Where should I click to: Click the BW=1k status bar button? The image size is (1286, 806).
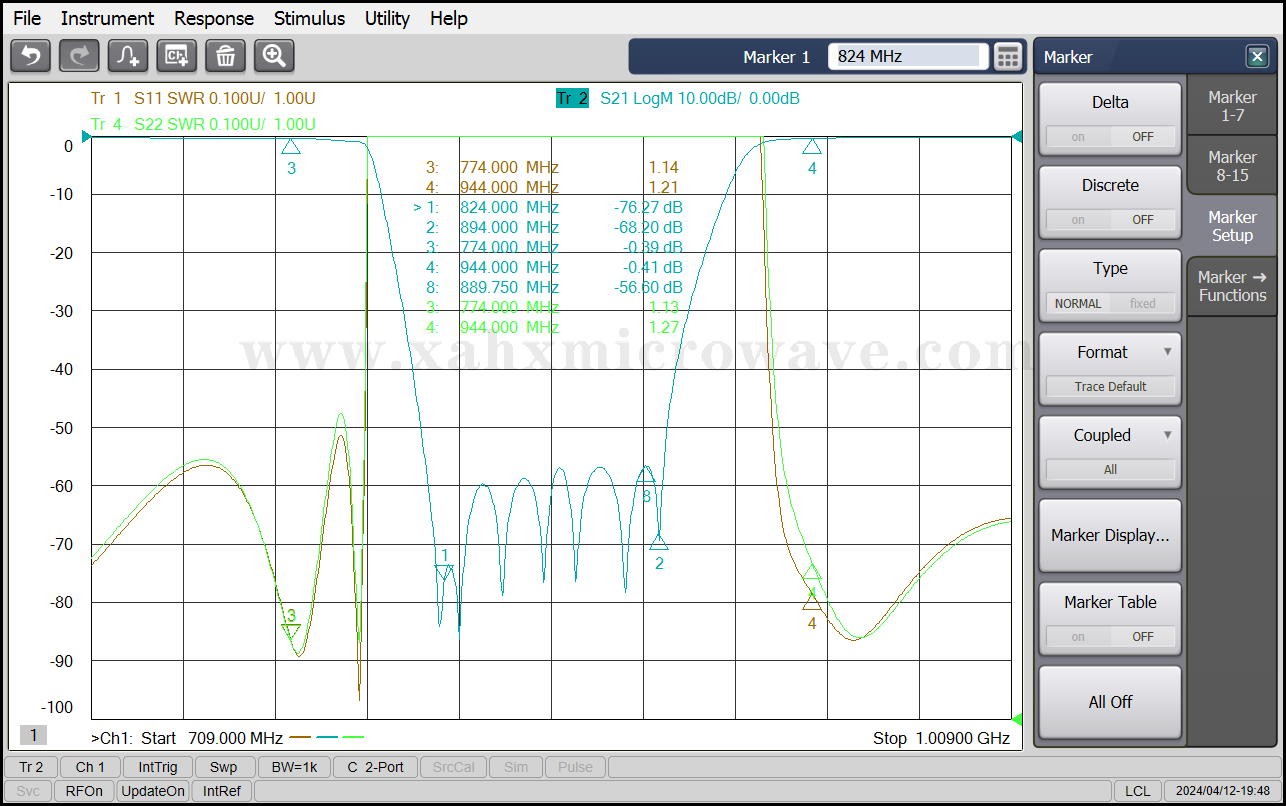[294, 767]
